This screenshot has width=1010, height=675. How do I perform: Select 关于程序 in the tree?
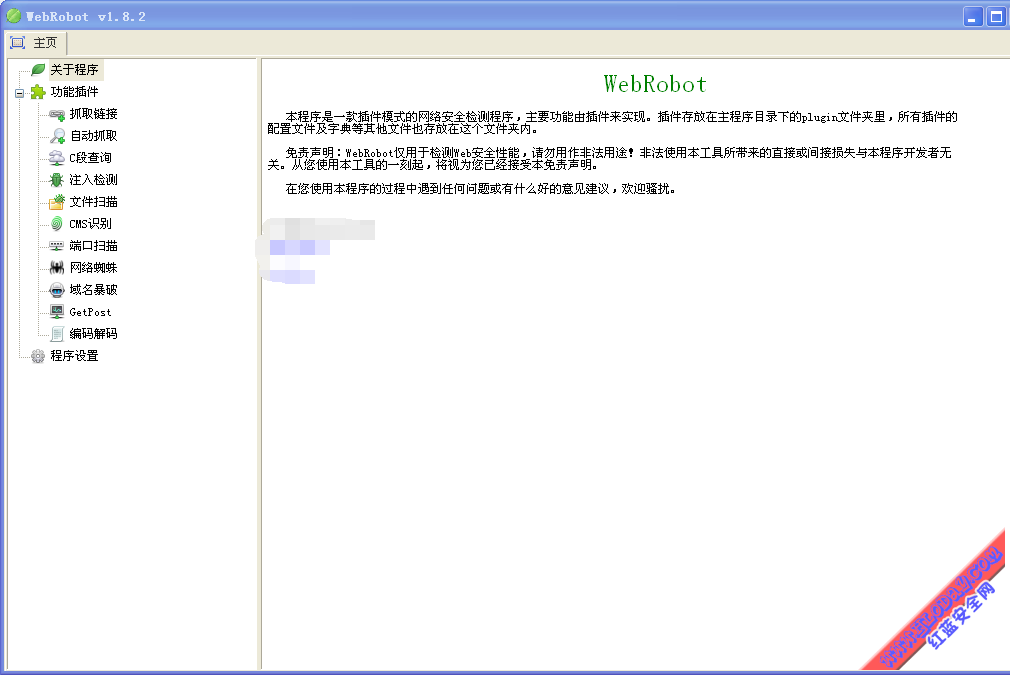(x=74, y=70)
